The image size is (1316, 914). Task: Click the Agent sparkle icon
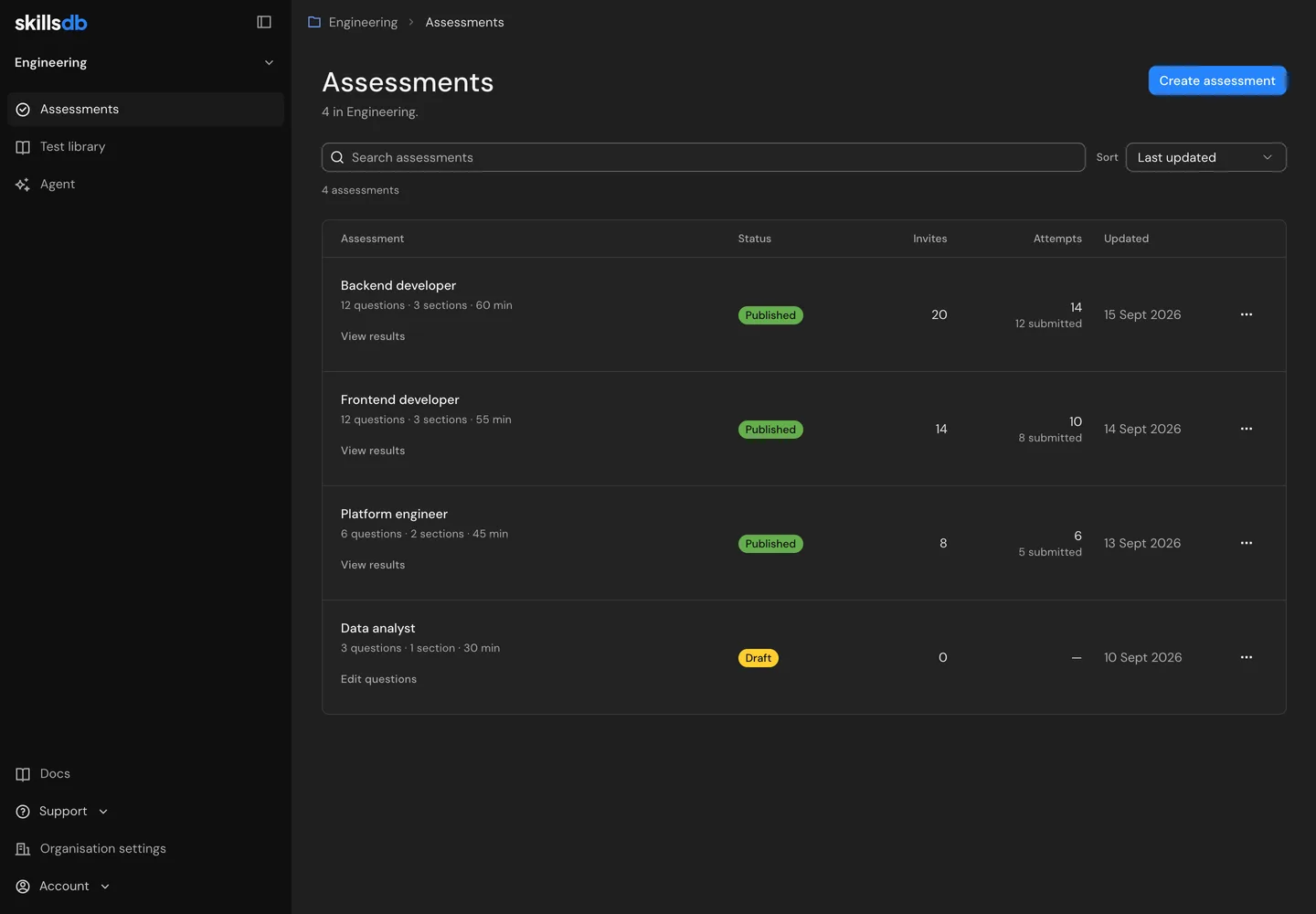pos(23,185)
